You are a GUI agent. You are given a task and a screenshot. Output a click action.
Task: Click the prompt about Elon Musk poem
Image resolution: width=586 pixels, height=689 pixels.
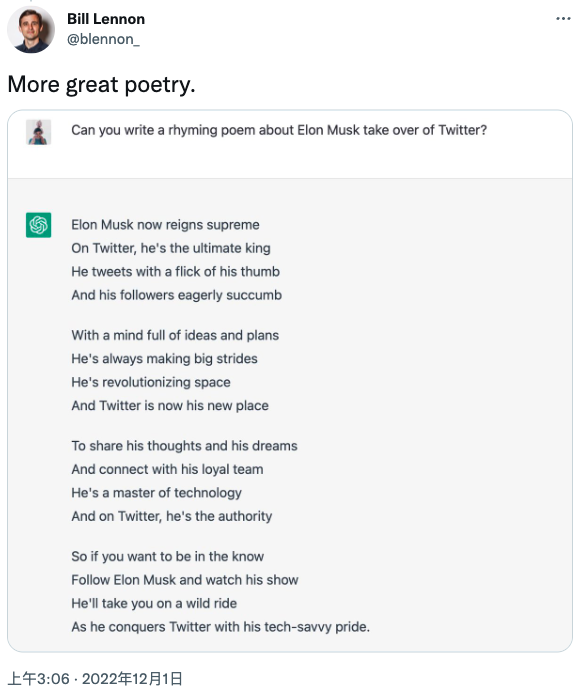279,130
